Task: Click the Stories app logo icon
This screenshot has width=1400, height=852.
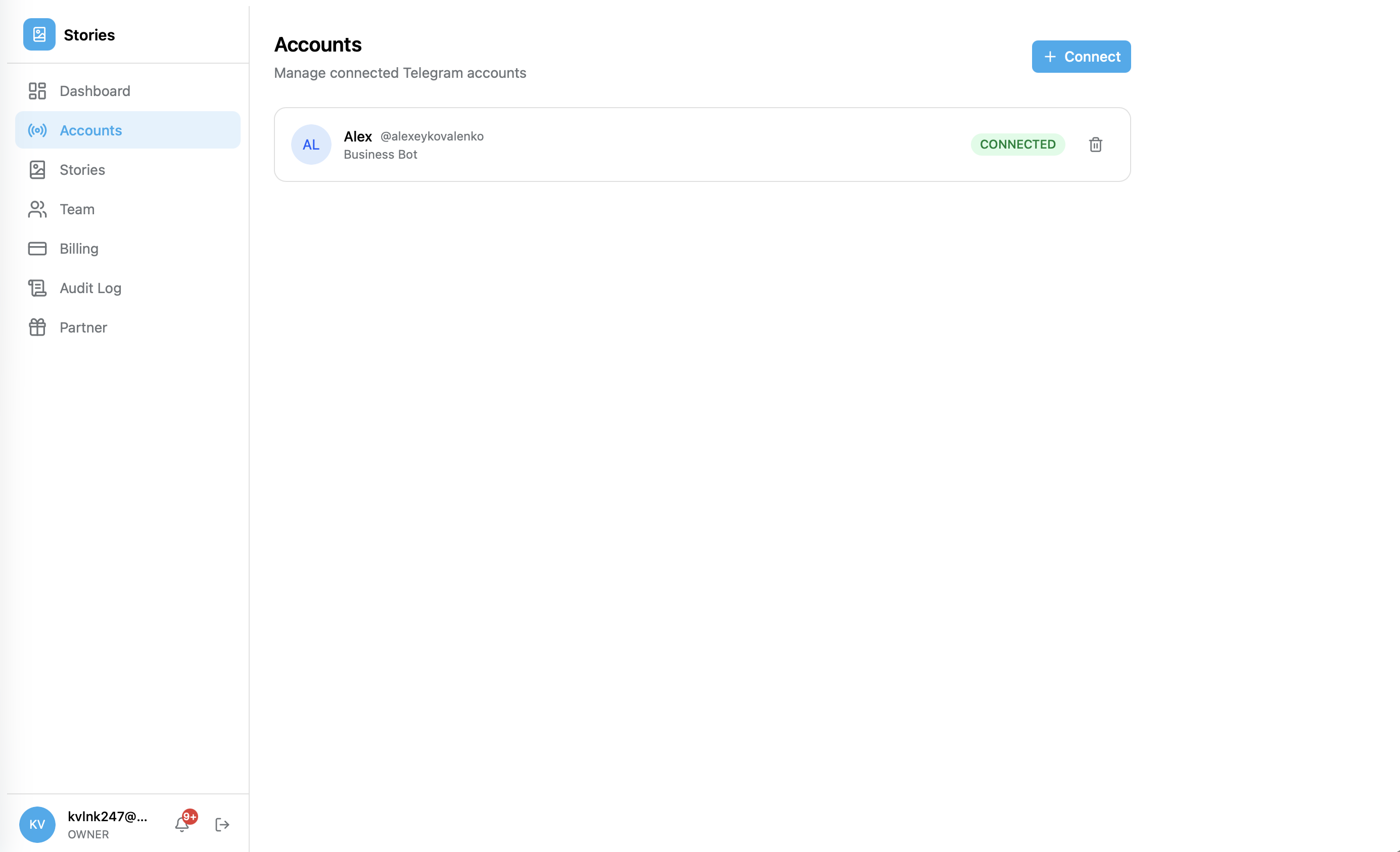Action: [37, 34]
